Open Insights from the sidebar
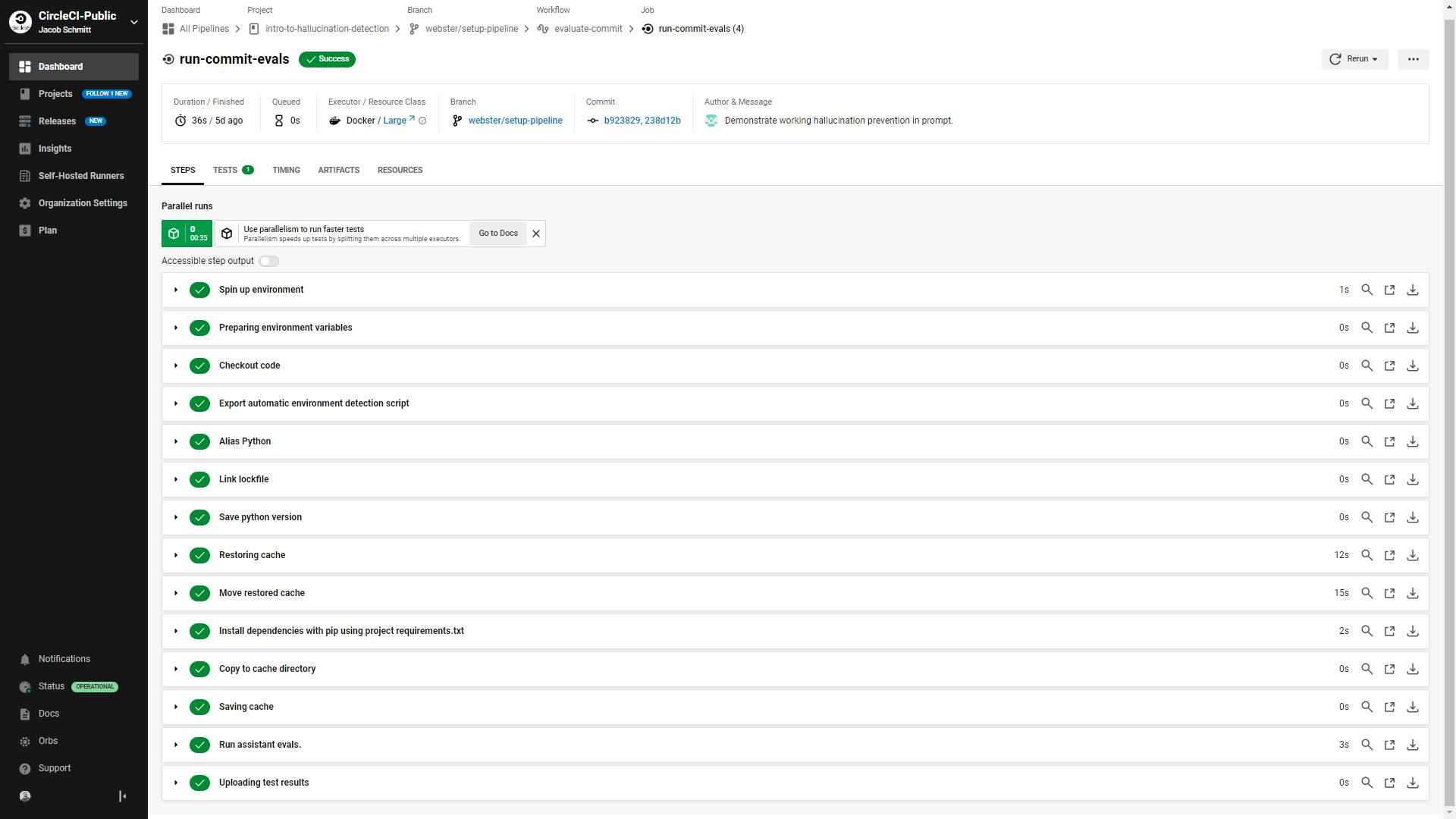Image resolution: width=1456 pixels, height=819 pixels. [55, 148]
